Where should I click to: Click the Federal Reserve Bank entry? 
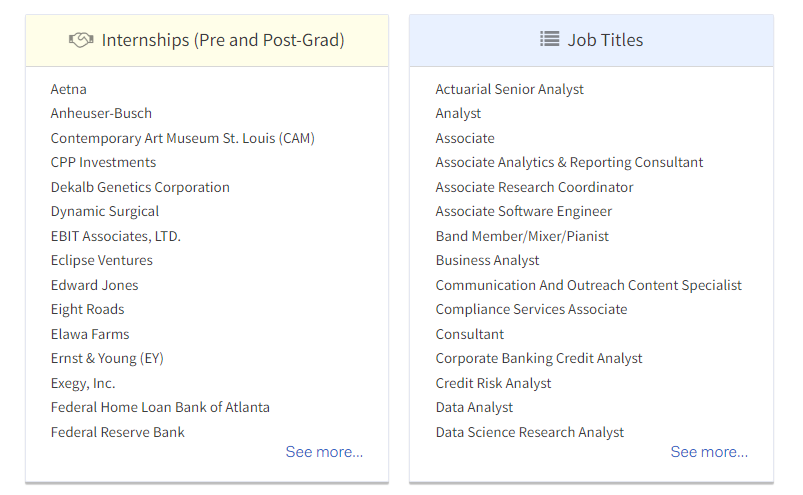(x=118, y=433)
